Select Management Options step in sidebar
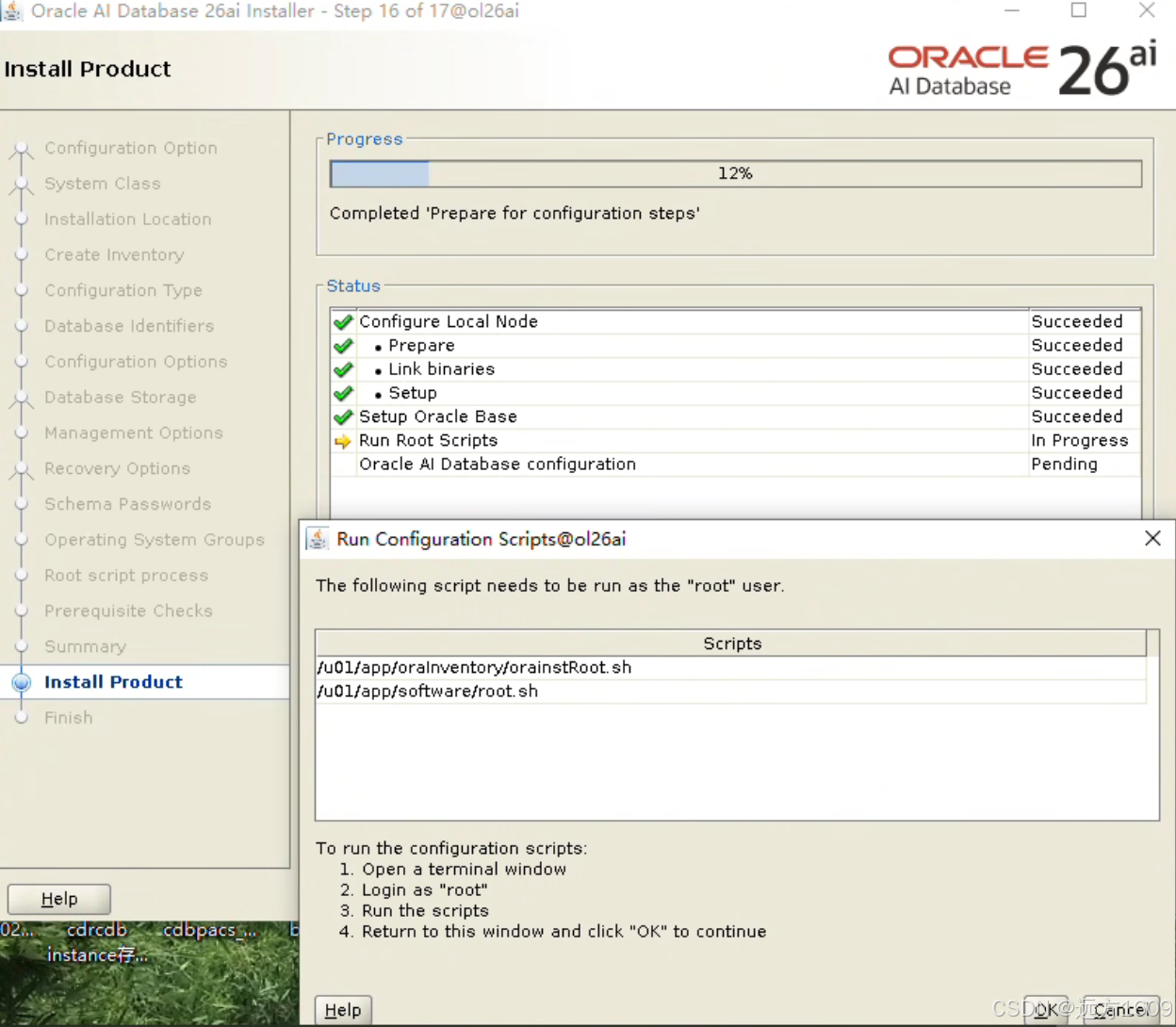This screenshot has width=1176, height=1027. pos(134,433)
